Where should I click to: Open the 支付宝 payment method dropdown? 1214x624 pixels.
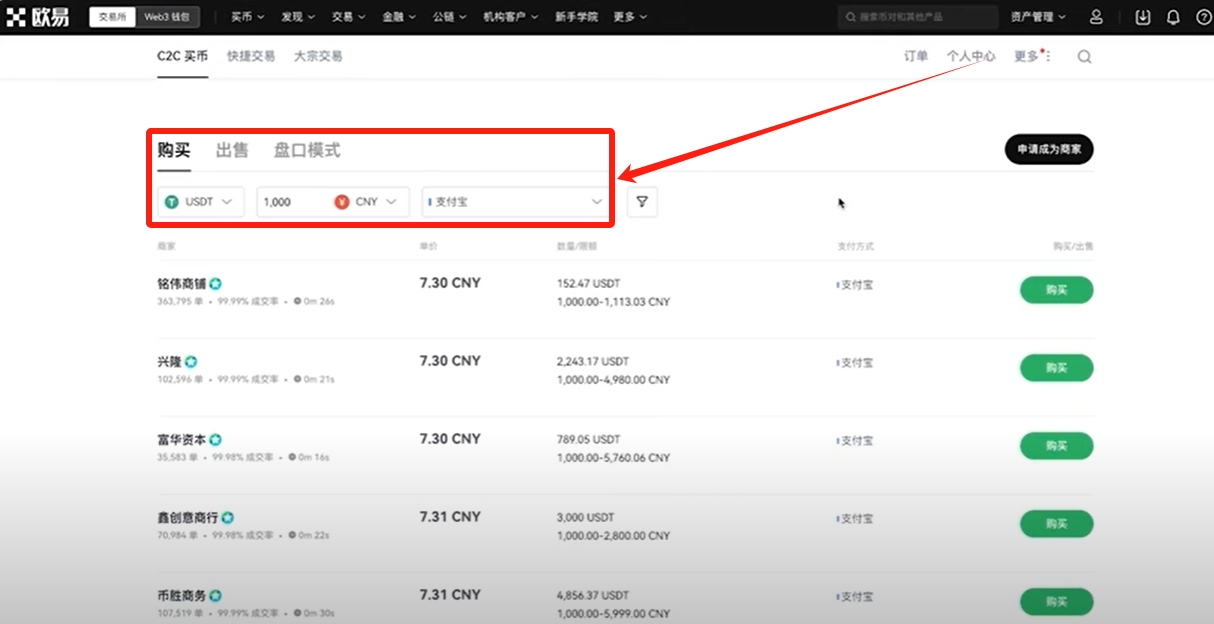[x=516, y=202]
